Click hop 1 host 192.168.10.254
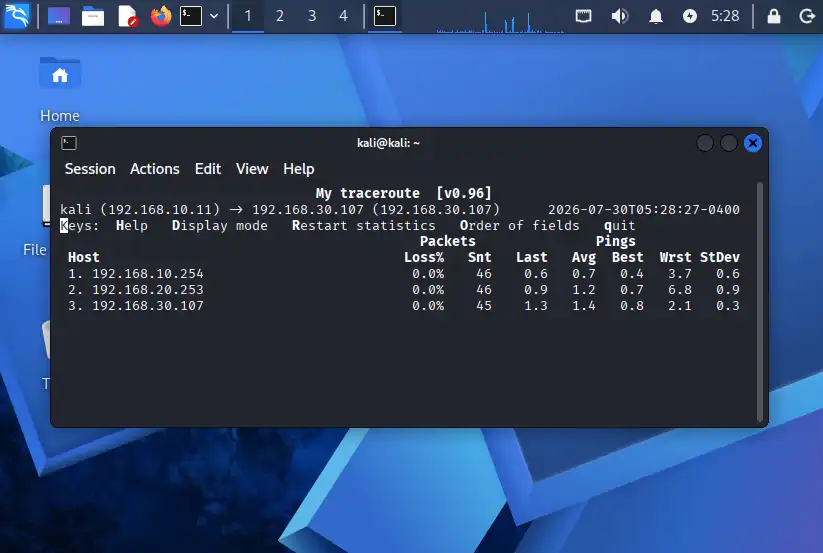Screen dimensions: 823x553 pos(148,274)
